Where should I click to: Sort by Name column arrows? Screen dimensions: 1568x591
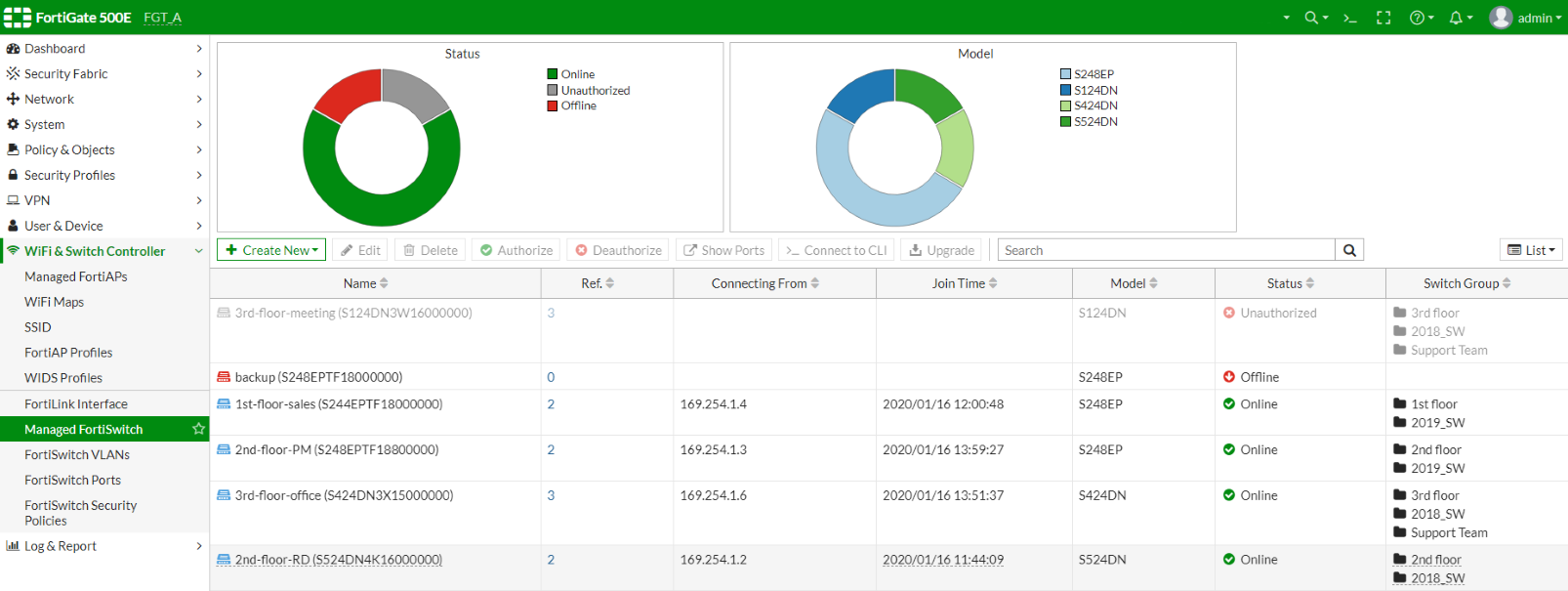(x=384, y=283)
